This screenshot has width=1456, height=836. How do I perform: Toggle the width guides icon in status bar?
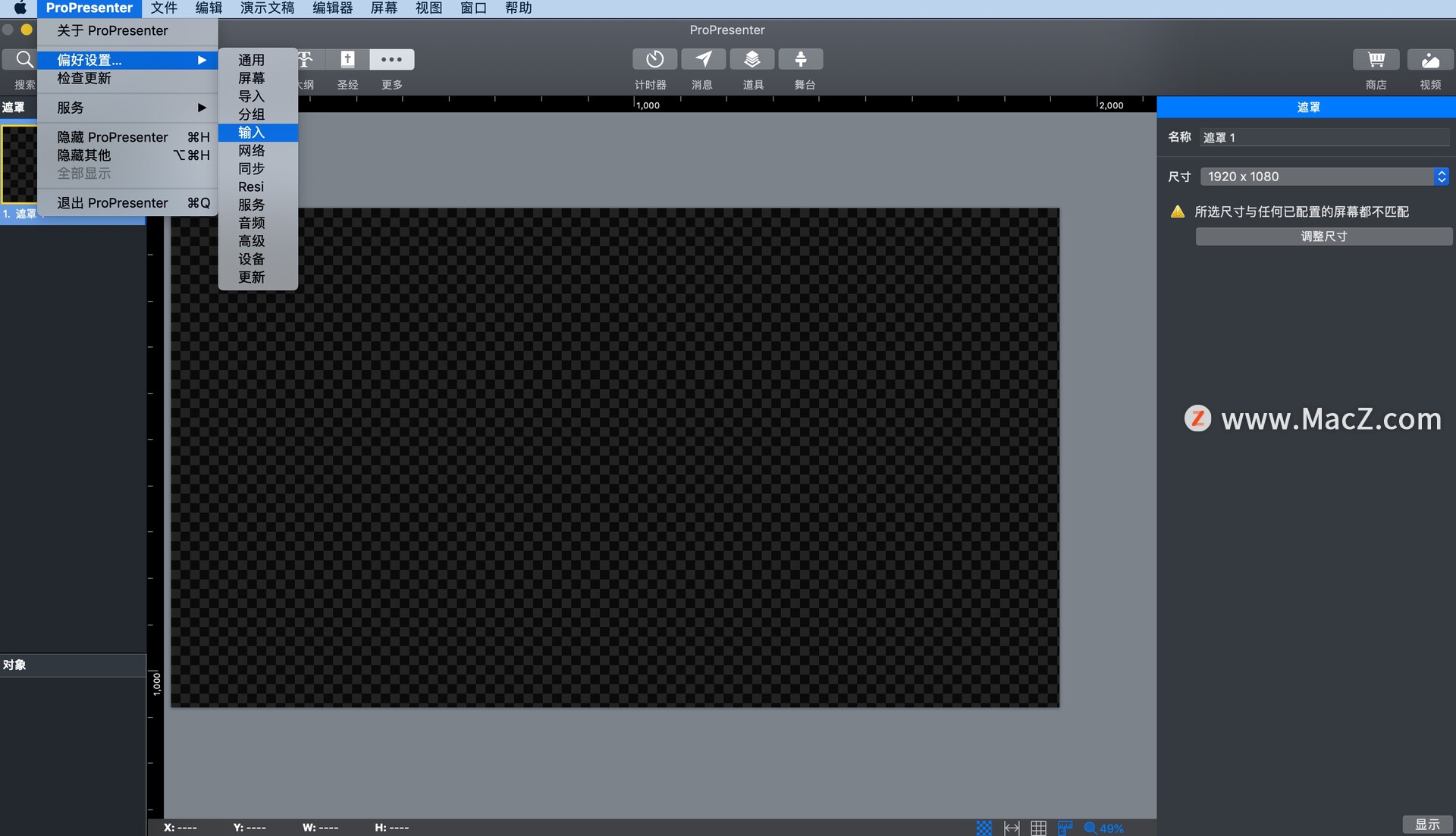[1012, 828]
